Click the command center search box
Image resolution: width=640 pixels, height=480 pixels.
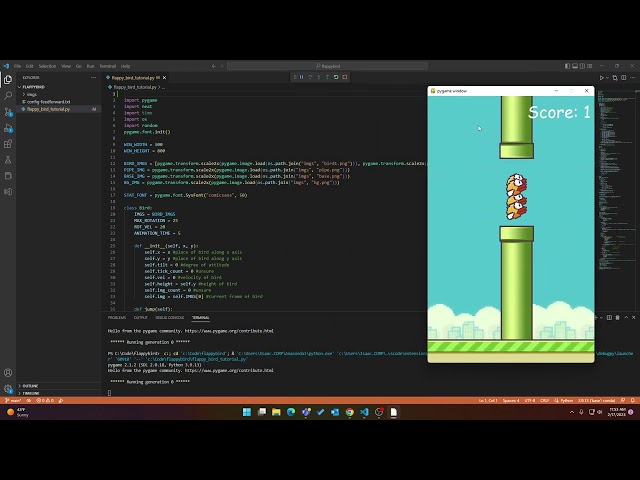pyautogui.click(x=327, y=66)
